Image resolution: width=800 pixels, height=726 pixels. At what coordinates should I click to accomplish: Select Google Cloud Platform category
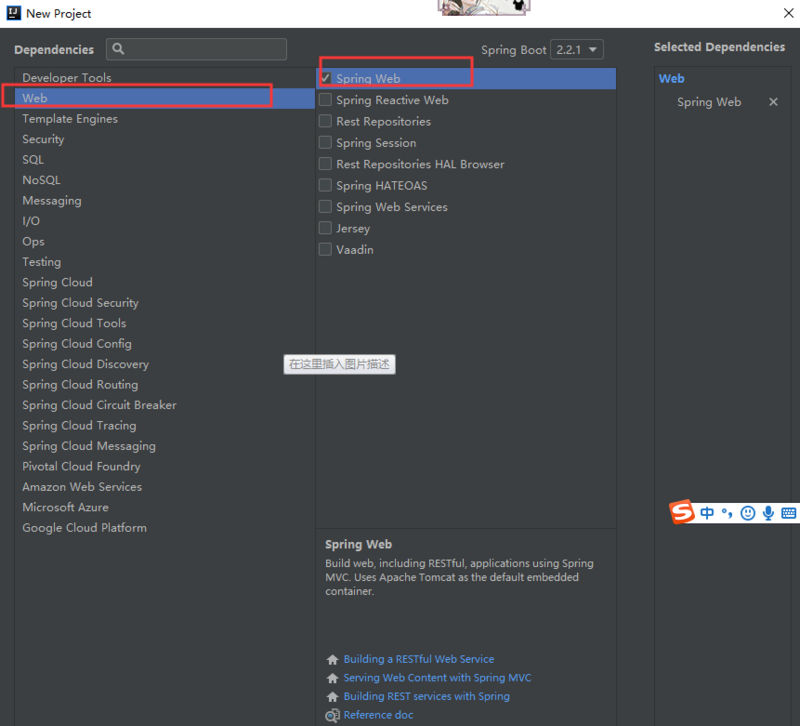click(x=165, y=528)
